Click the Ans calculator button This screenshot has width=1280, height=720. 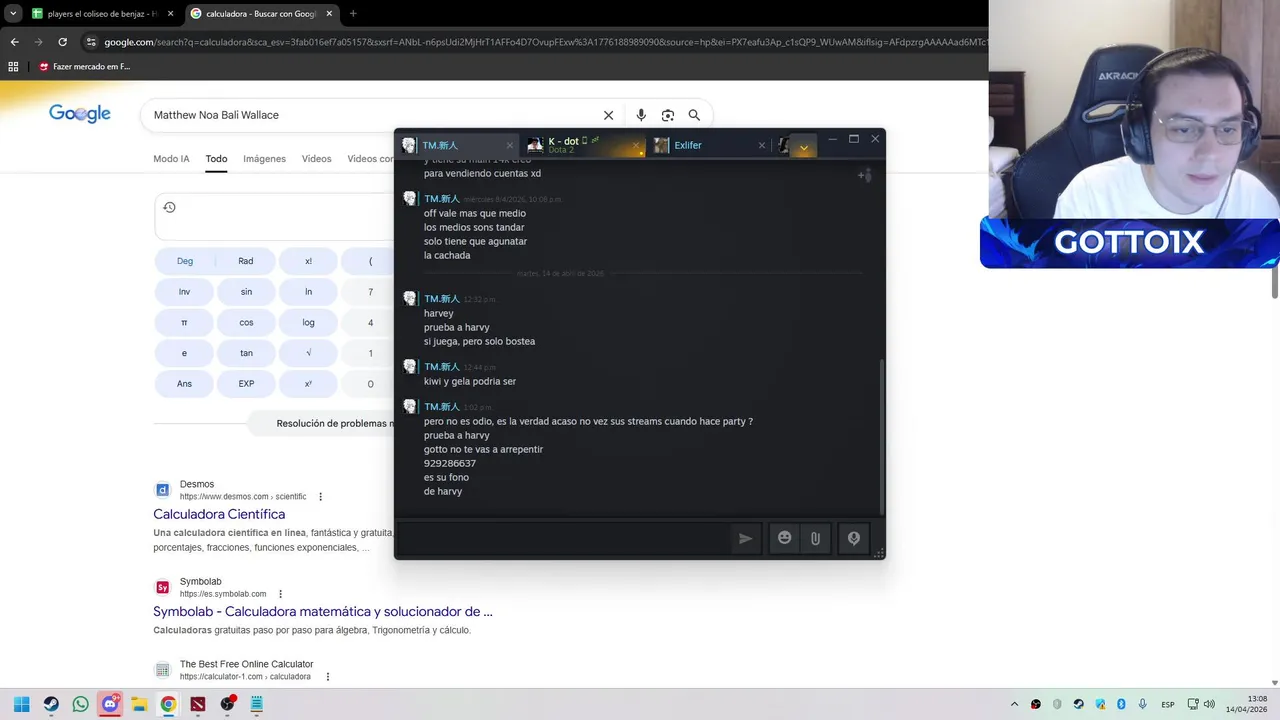coord(185,384)
